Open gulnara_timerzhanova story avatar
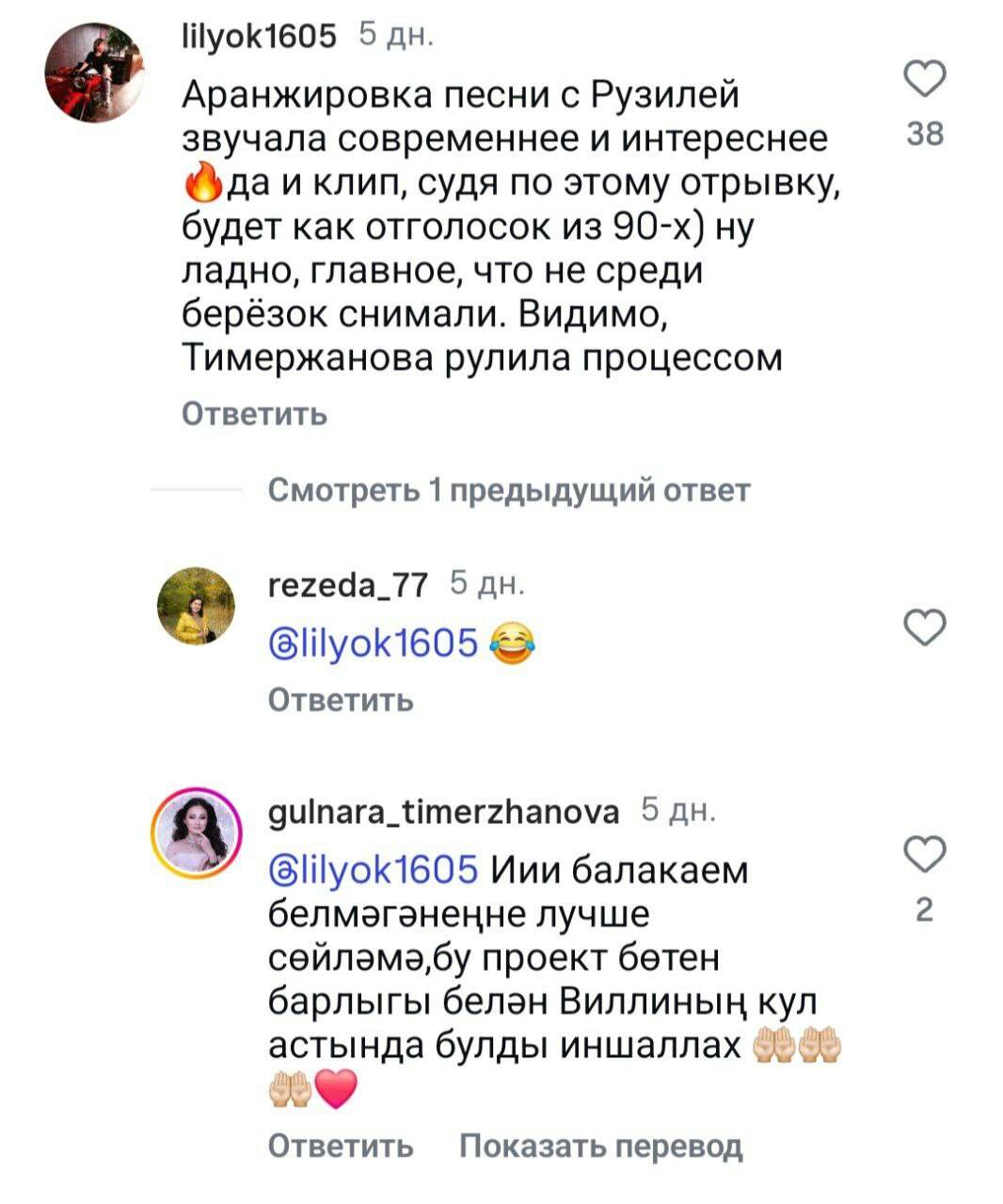 click(196, 830)
